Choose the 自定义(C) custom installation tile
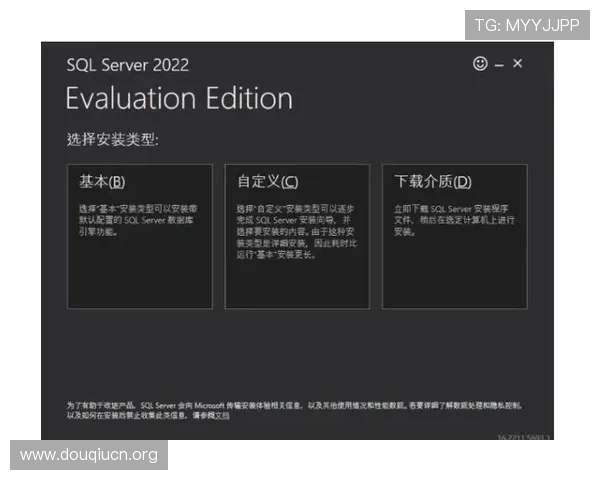The width and height of the screenshot is (600, 480). click(x=297, y=237)
